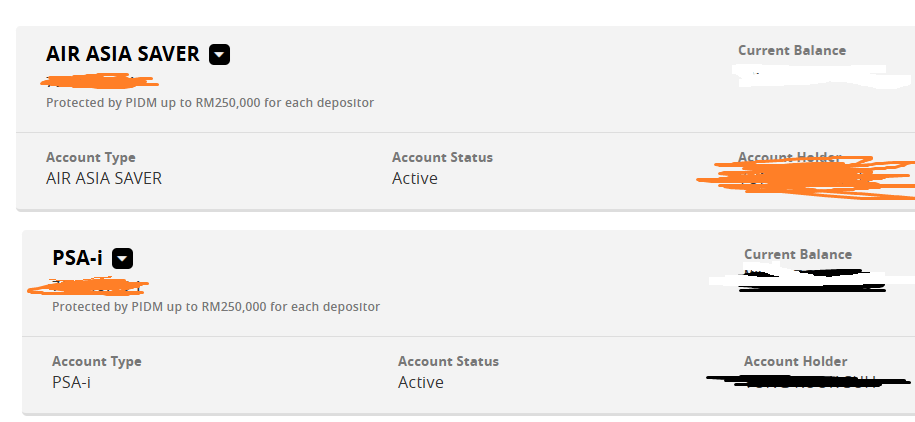Select the AIR ASIA SAVER account heading
The image size is (915, 422).
coord(123,54)
